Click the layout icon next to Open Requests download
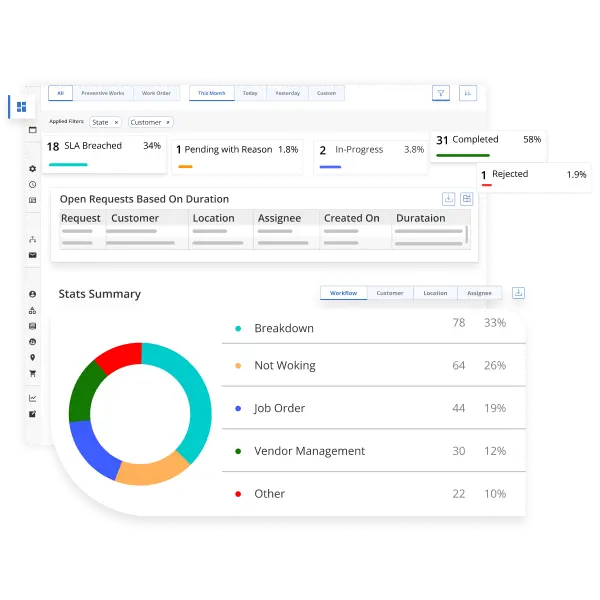The image size is (600, 600). (x=466, y=199)
